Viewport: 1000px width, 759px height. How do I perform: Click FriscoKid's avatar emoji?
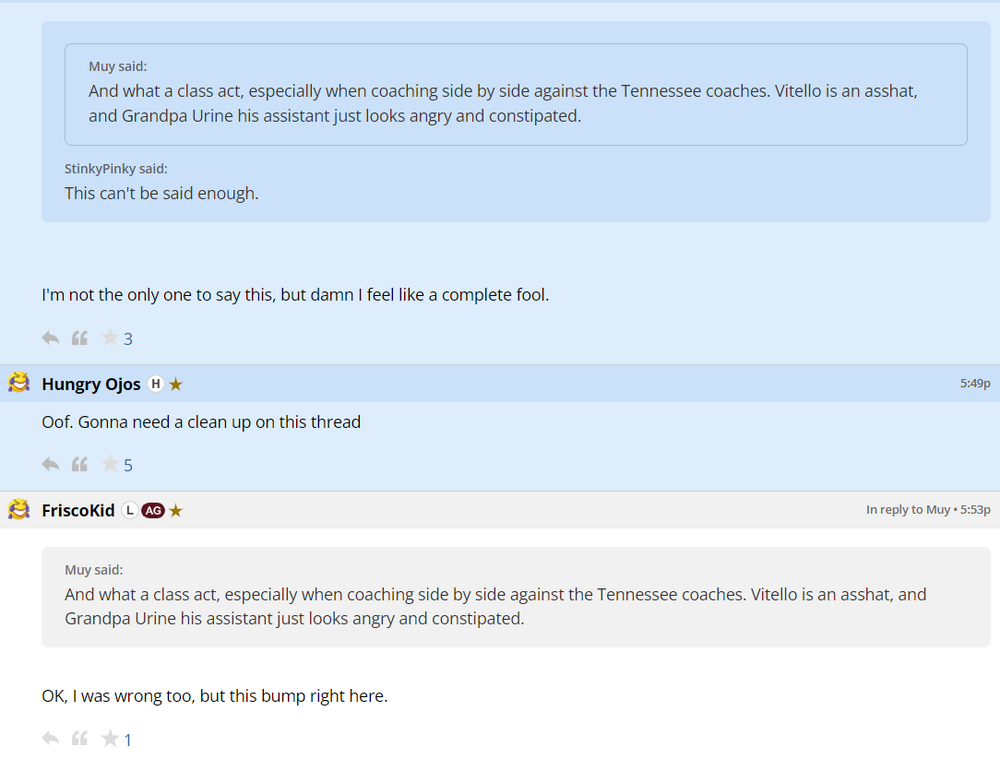point(19,510)
